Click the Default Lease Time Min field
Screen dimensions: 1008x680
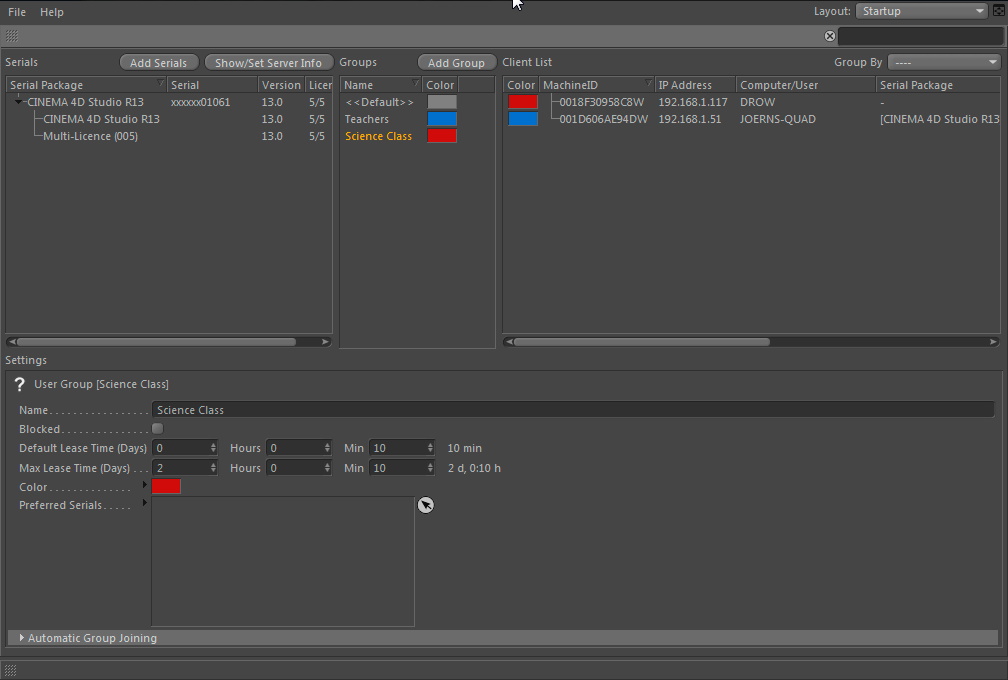click(397, 448)
